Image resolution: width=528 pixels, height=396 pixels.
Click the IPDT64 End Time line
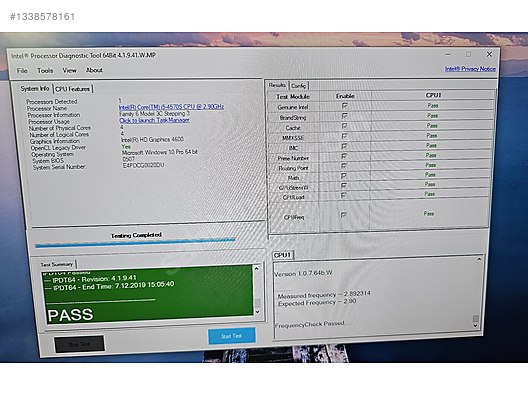[x=109, y=286]
